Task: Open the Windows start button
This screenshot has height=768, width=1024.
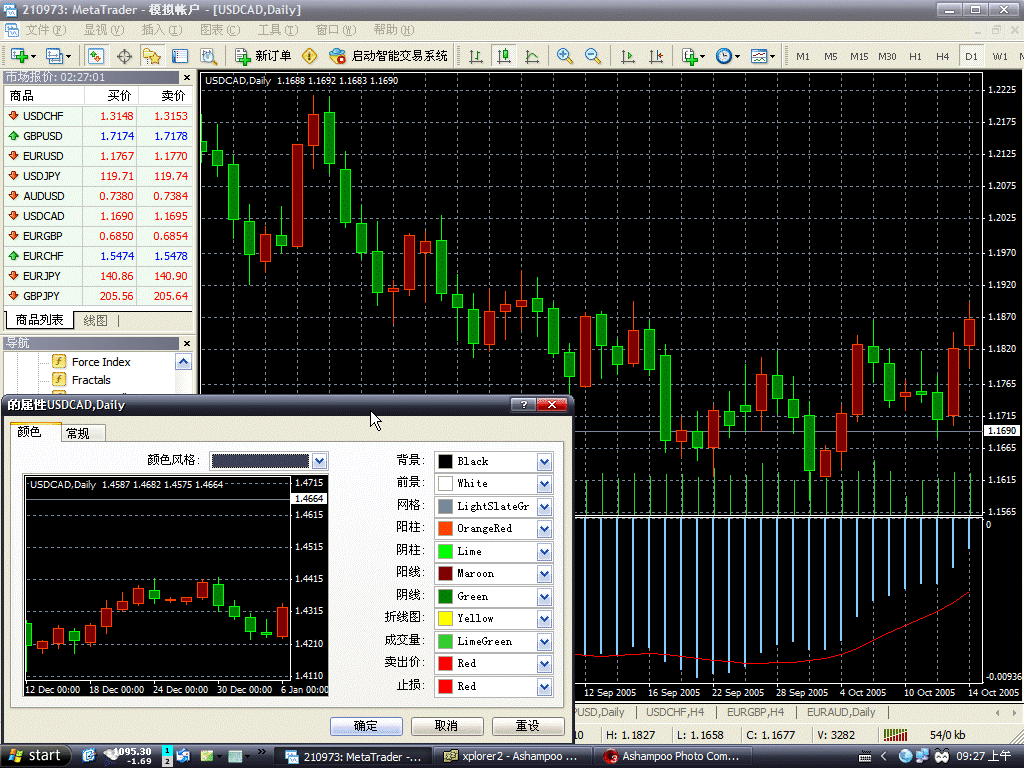Action: 33,756
